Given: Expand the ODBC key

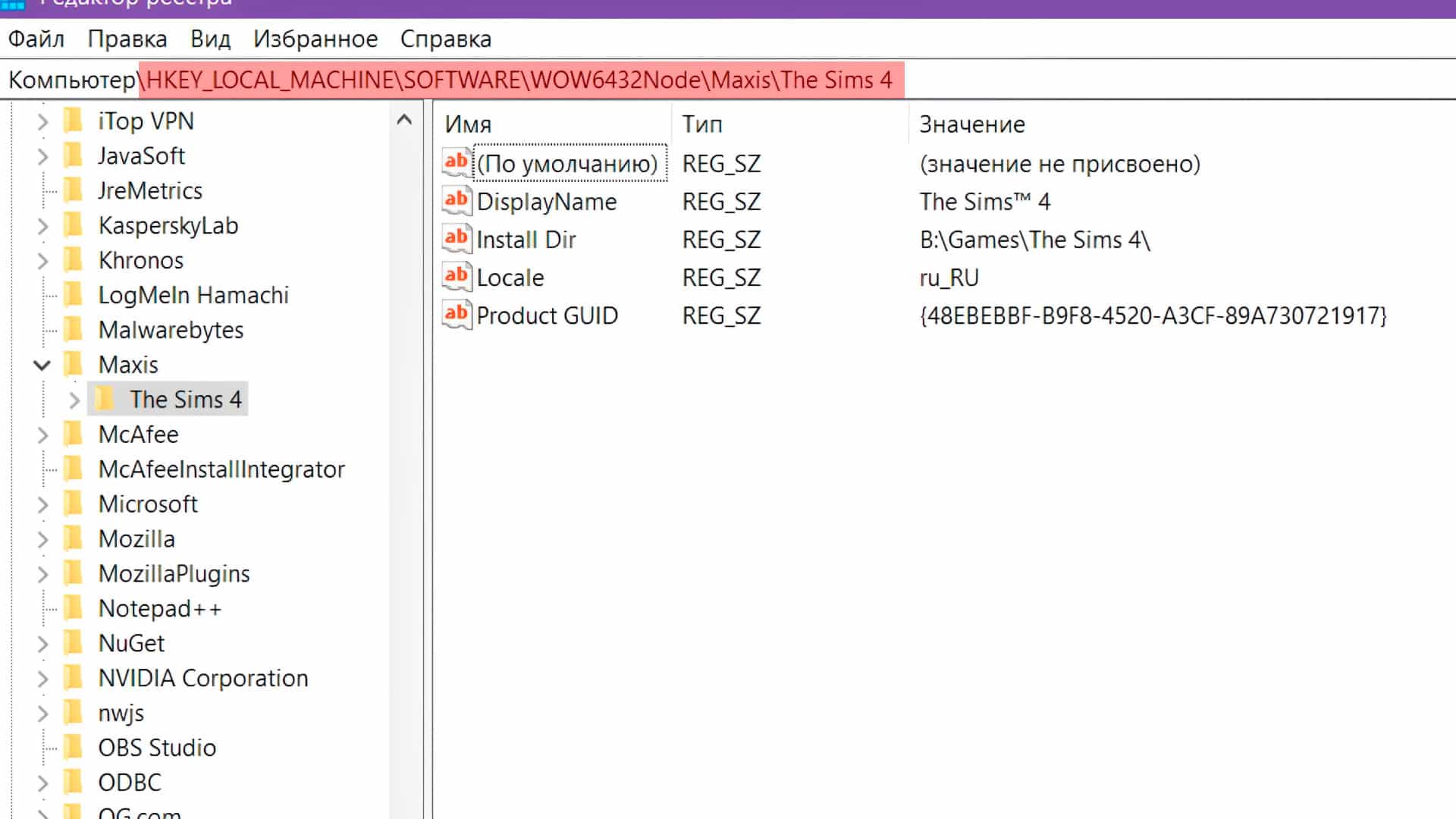Looking at the screenshot, I should pyautogui.click(x=42, y=783).
